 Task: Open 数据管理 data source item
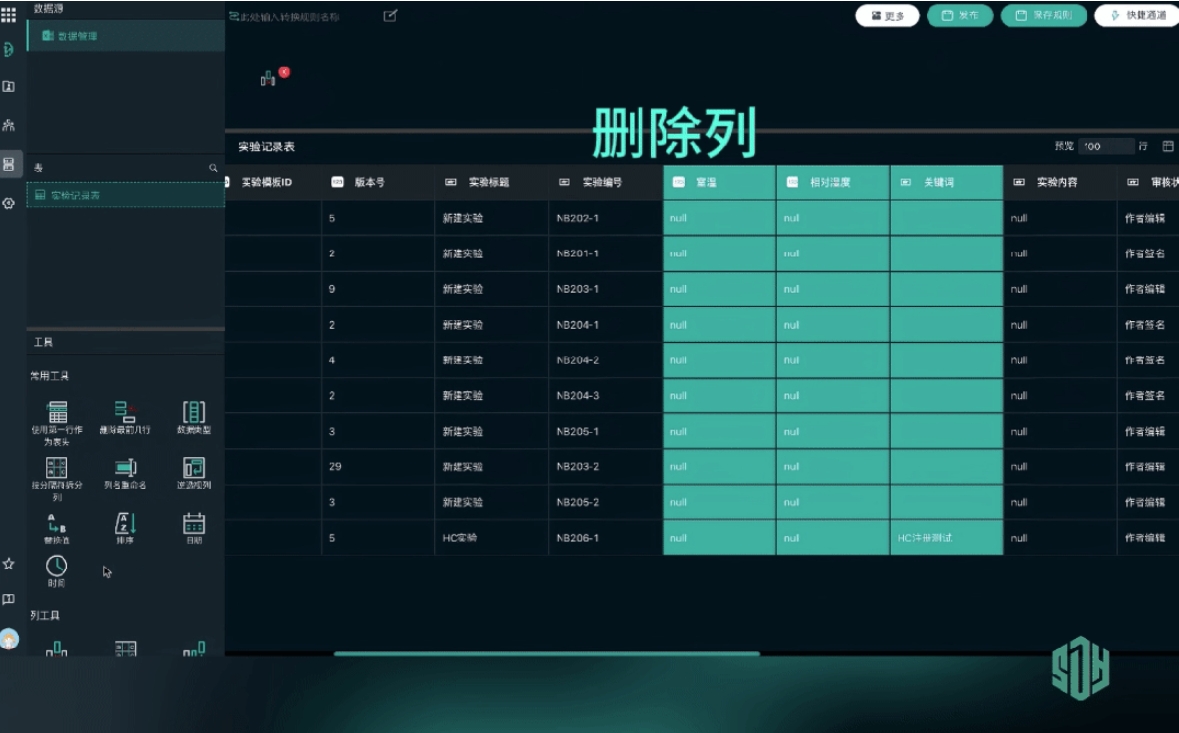point(75,36)
